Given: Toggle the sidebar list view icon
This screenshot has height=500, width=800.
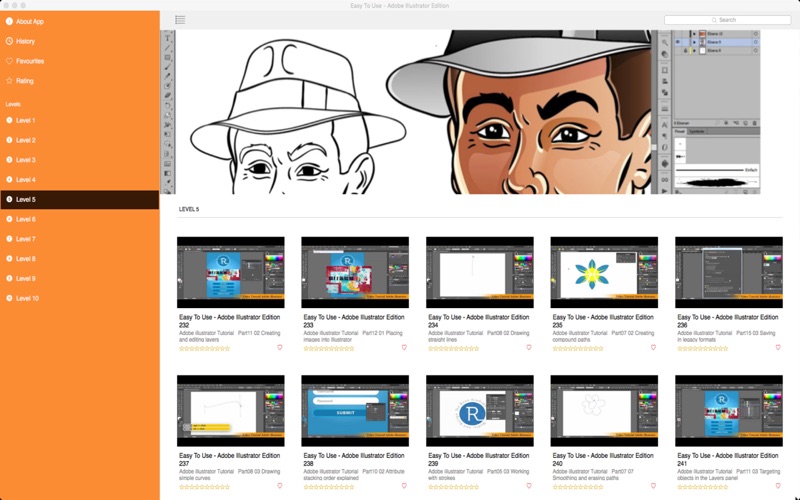Looking at the screenshot, I should point(180,20).
